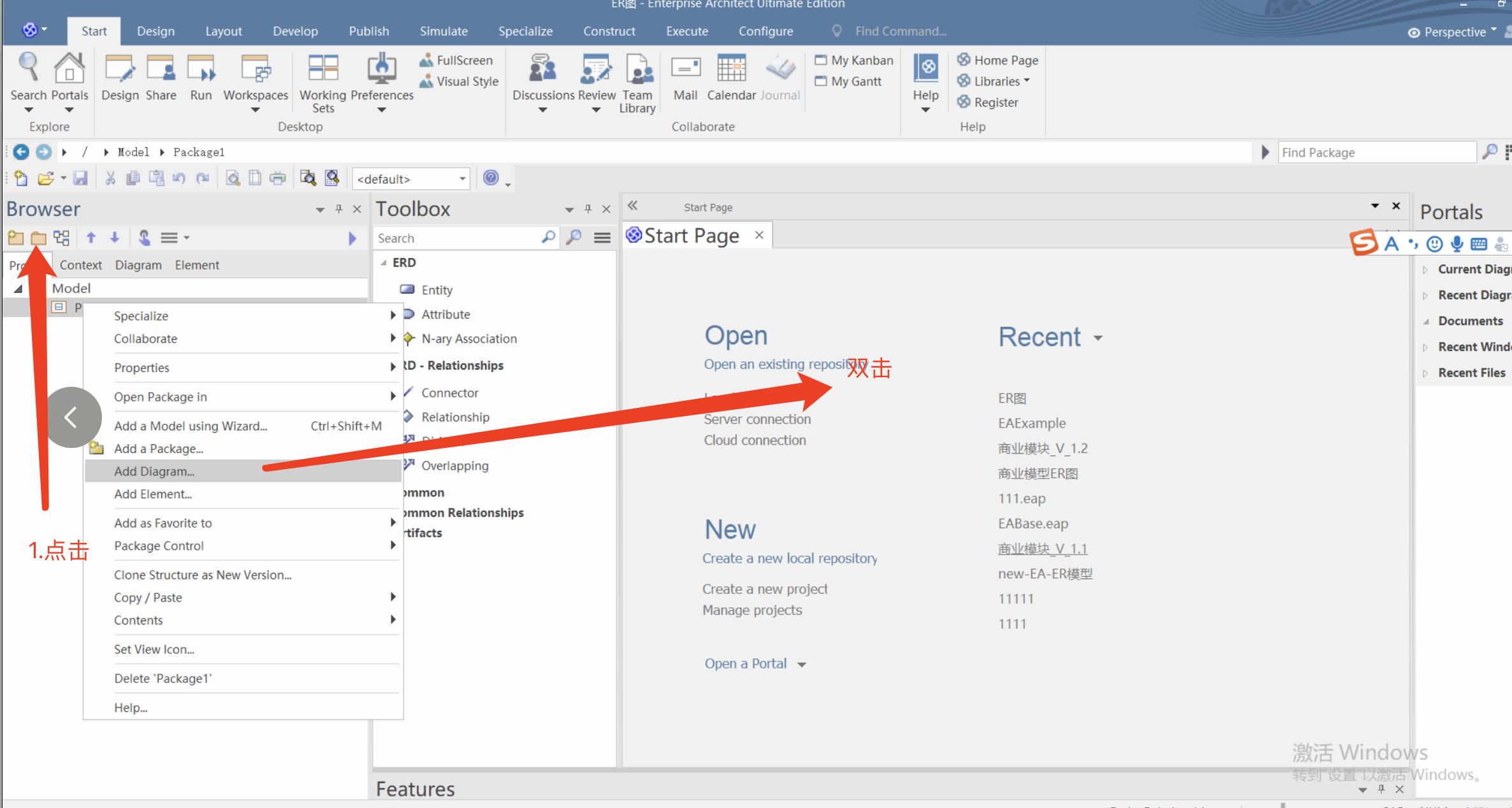Open the Review icon
This screenshot has width=1512, height=808.
596,68
